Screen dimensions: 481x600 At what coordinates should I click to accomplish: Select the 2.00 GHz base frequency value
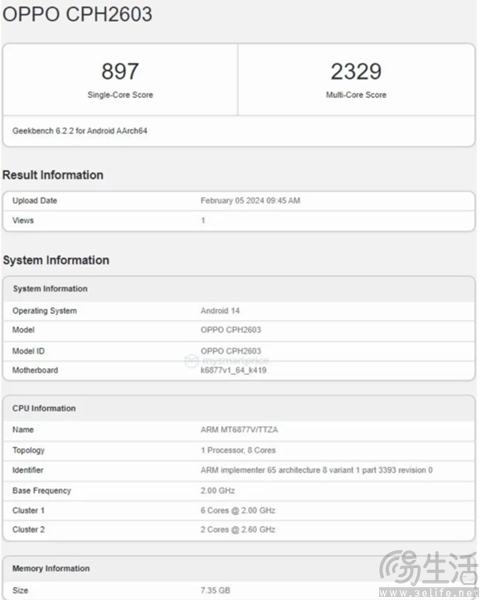(218, 491)
